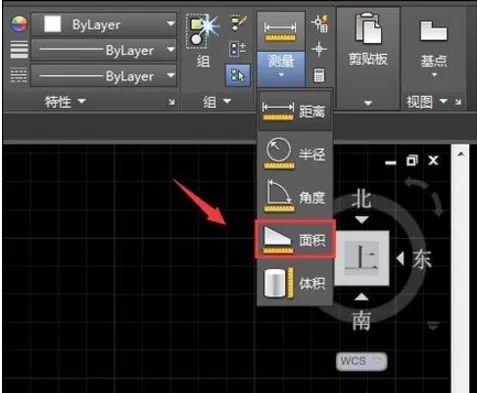Click 南 on the ViewCube compass

pos(361,321)
